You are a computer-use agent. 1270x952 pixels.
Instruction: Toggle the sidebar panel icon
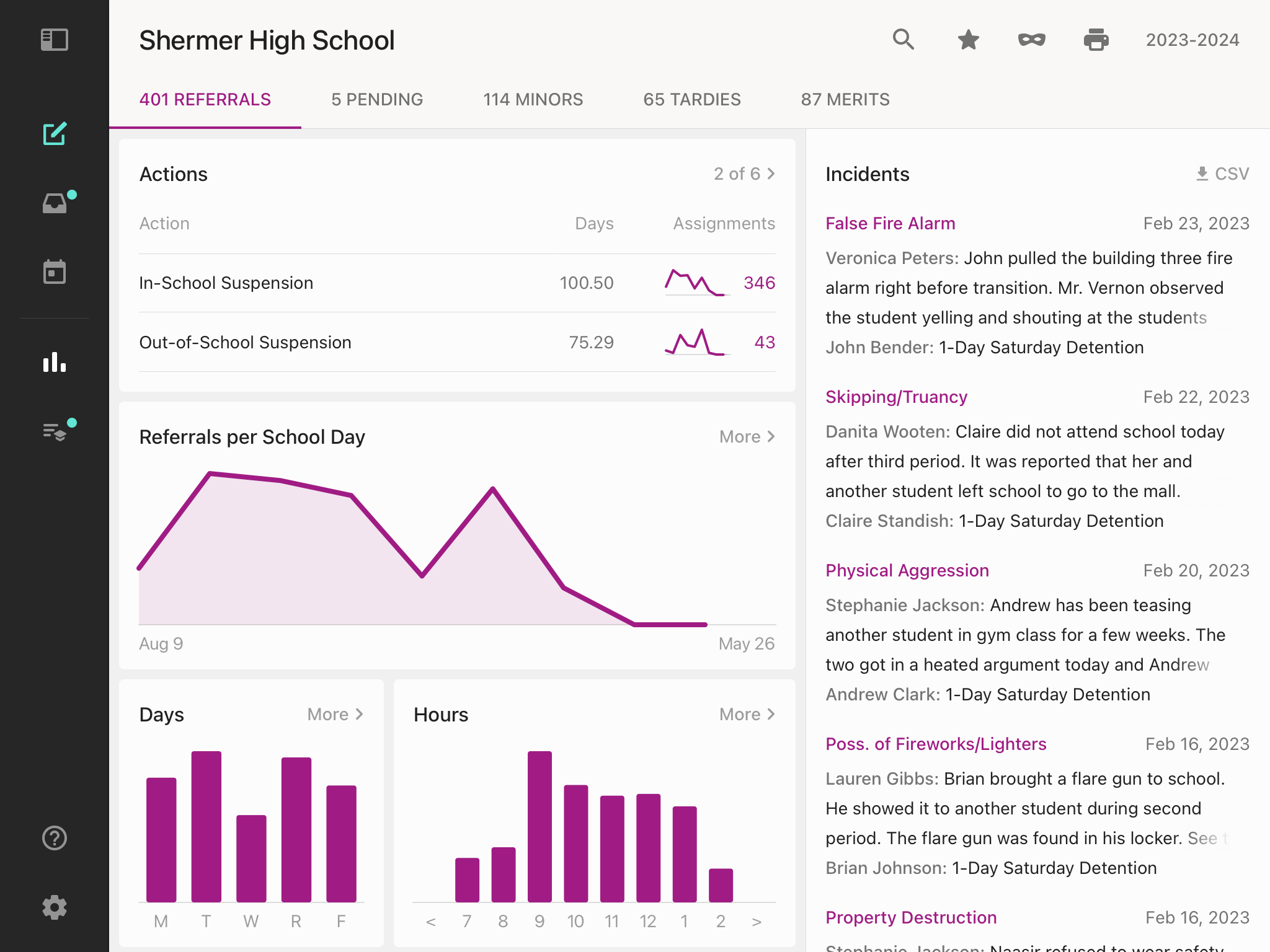pyautogui.click(x=55, y=40)
